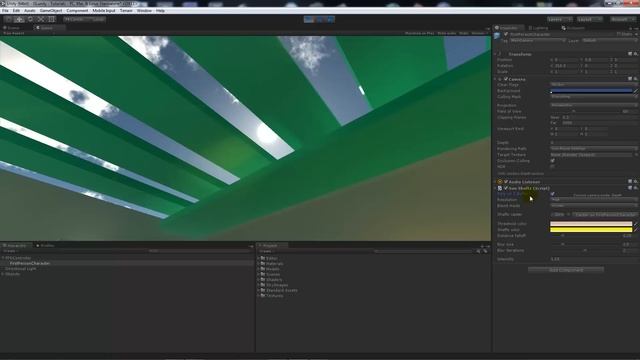Open the Help menu
Viewport: 640px width, 360px height.
pos(160,11)
